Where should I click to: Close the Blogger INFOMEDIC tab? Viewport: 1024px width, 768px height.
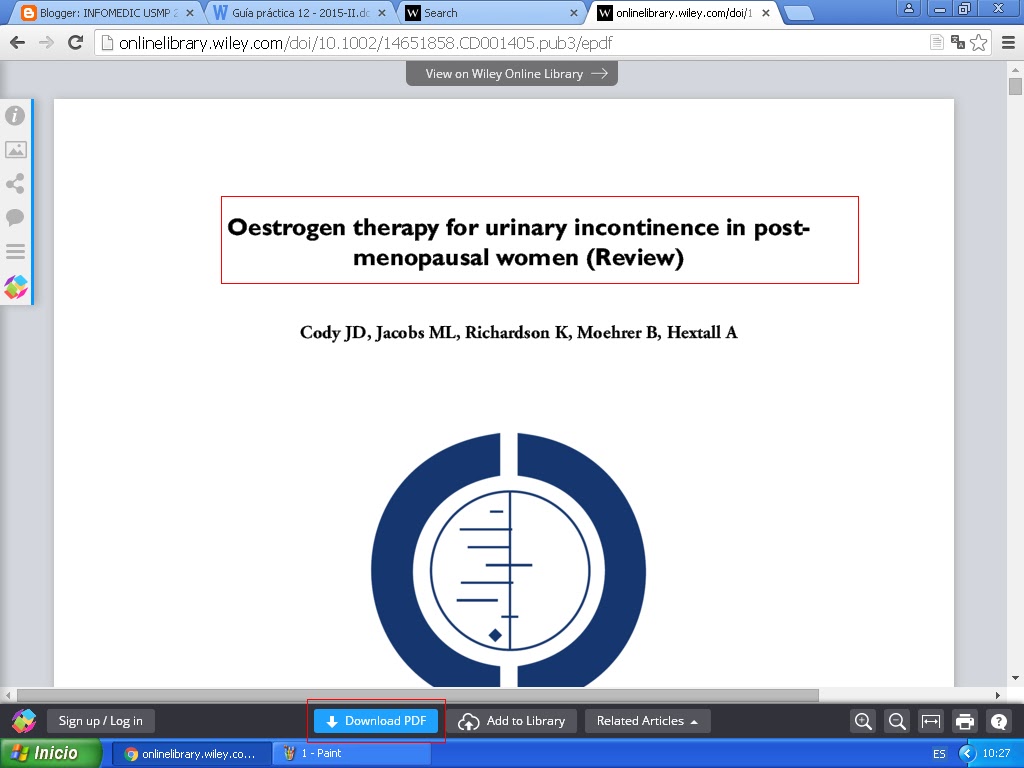click(x=189, y=13)
